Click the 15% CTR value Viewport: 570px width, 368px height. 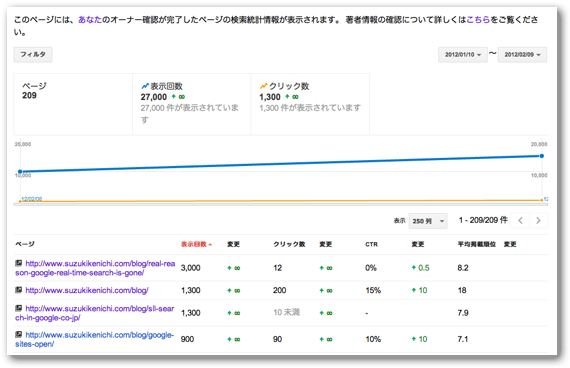[x=373, y=291]
